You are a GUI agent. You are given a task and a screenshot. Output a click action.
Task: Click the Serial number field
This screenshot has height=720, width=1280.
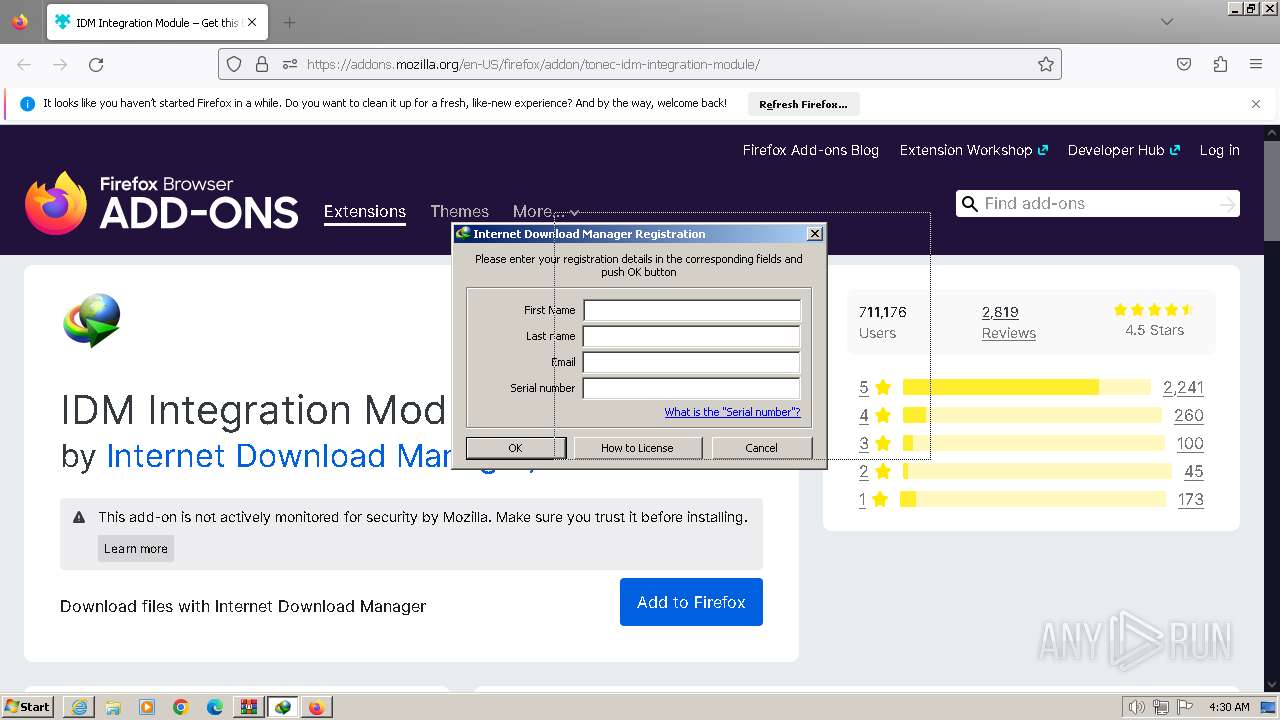[x=692, y=388]
